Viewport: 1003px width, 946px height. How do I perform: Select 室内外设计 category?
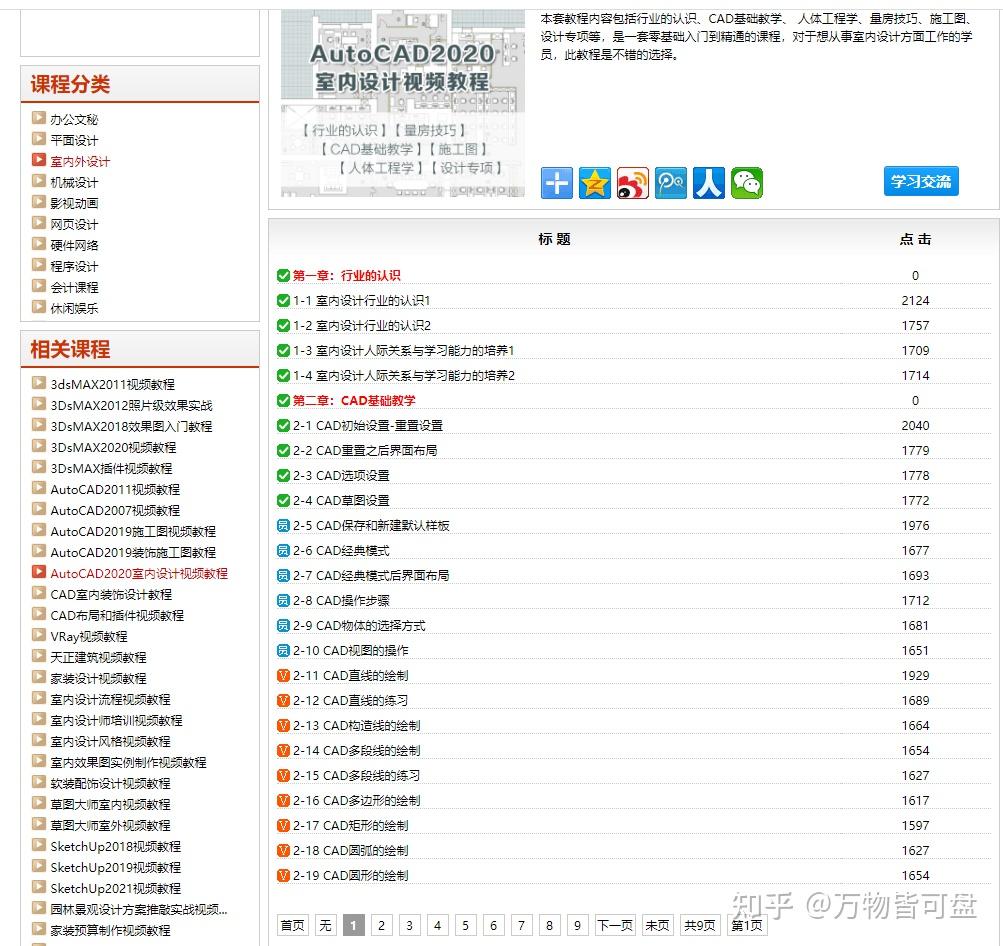(x=80, y=161)
